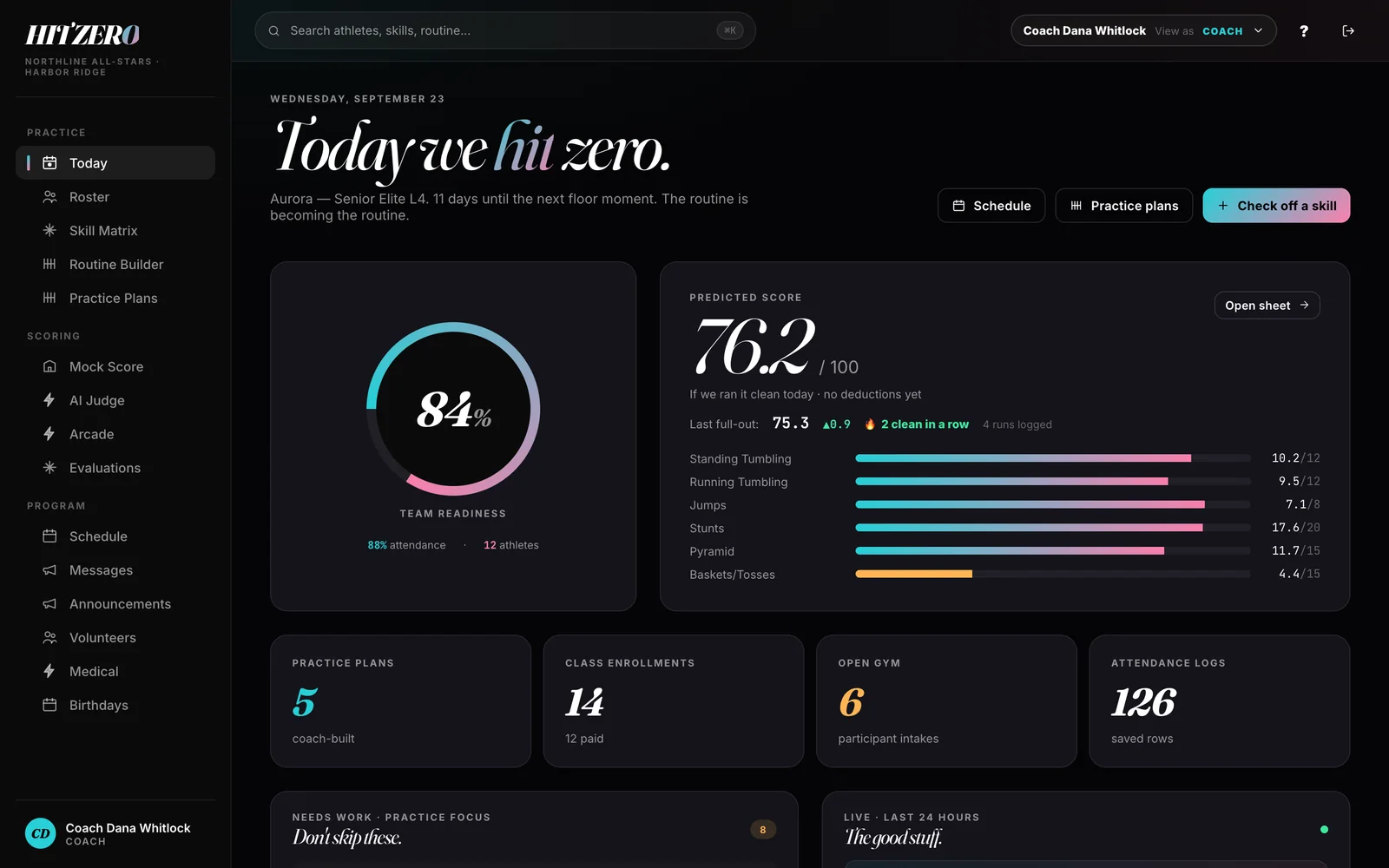Click the Practice plans header button
Screen dimensions: 1389x868
pos(1124,206)
